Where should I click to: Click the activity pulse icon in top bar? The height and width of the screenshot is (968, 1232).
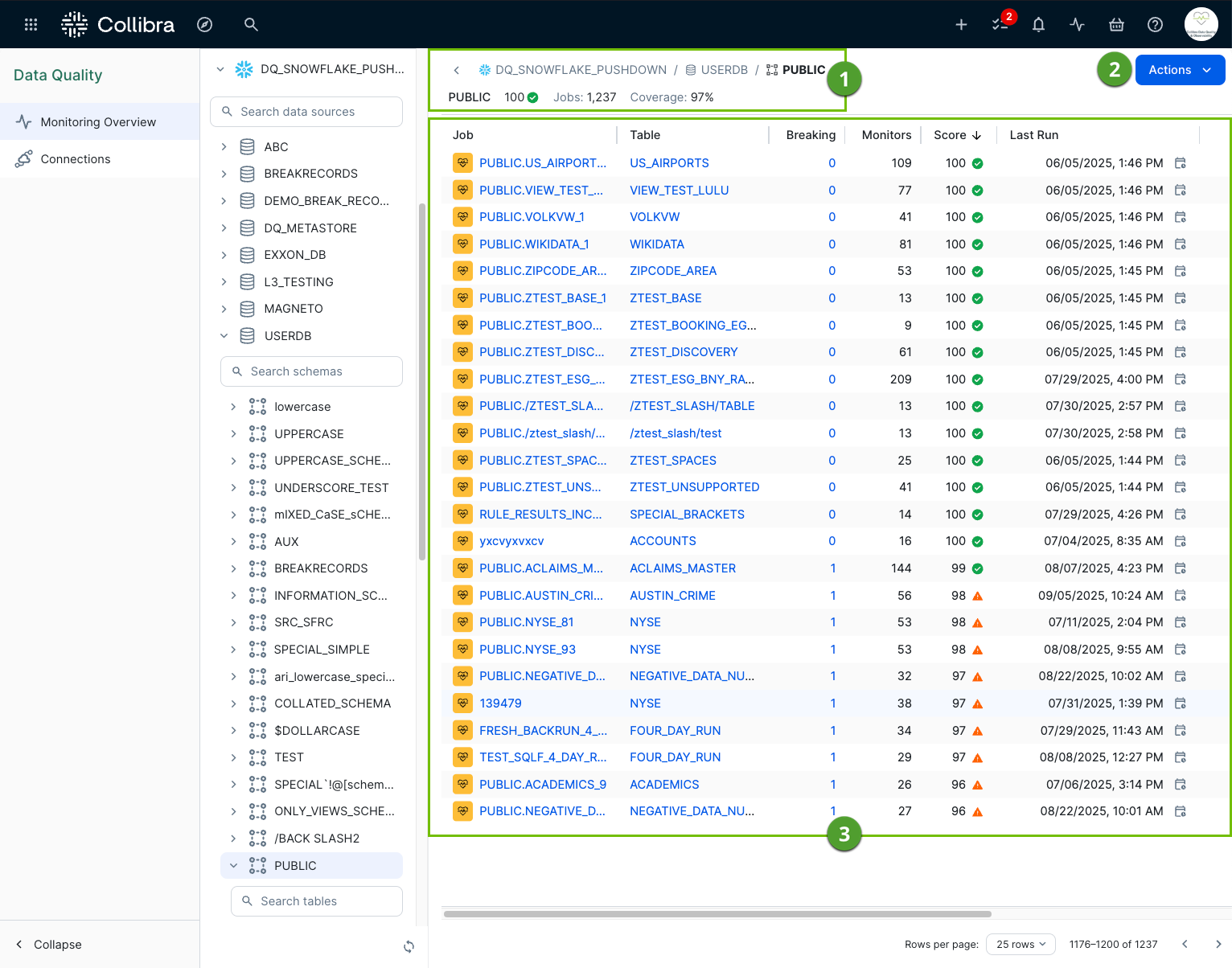pos(1077,24)
